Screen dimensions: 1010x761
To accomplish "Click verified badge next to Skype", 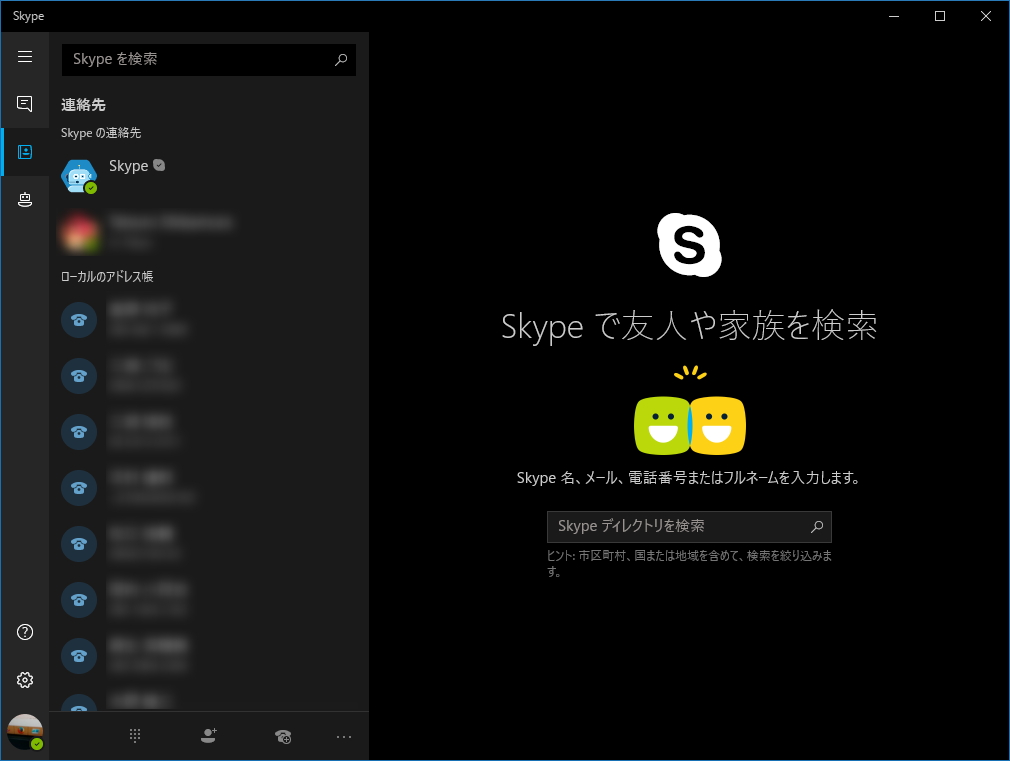I will pyautogui.click(x=159, y=166).
